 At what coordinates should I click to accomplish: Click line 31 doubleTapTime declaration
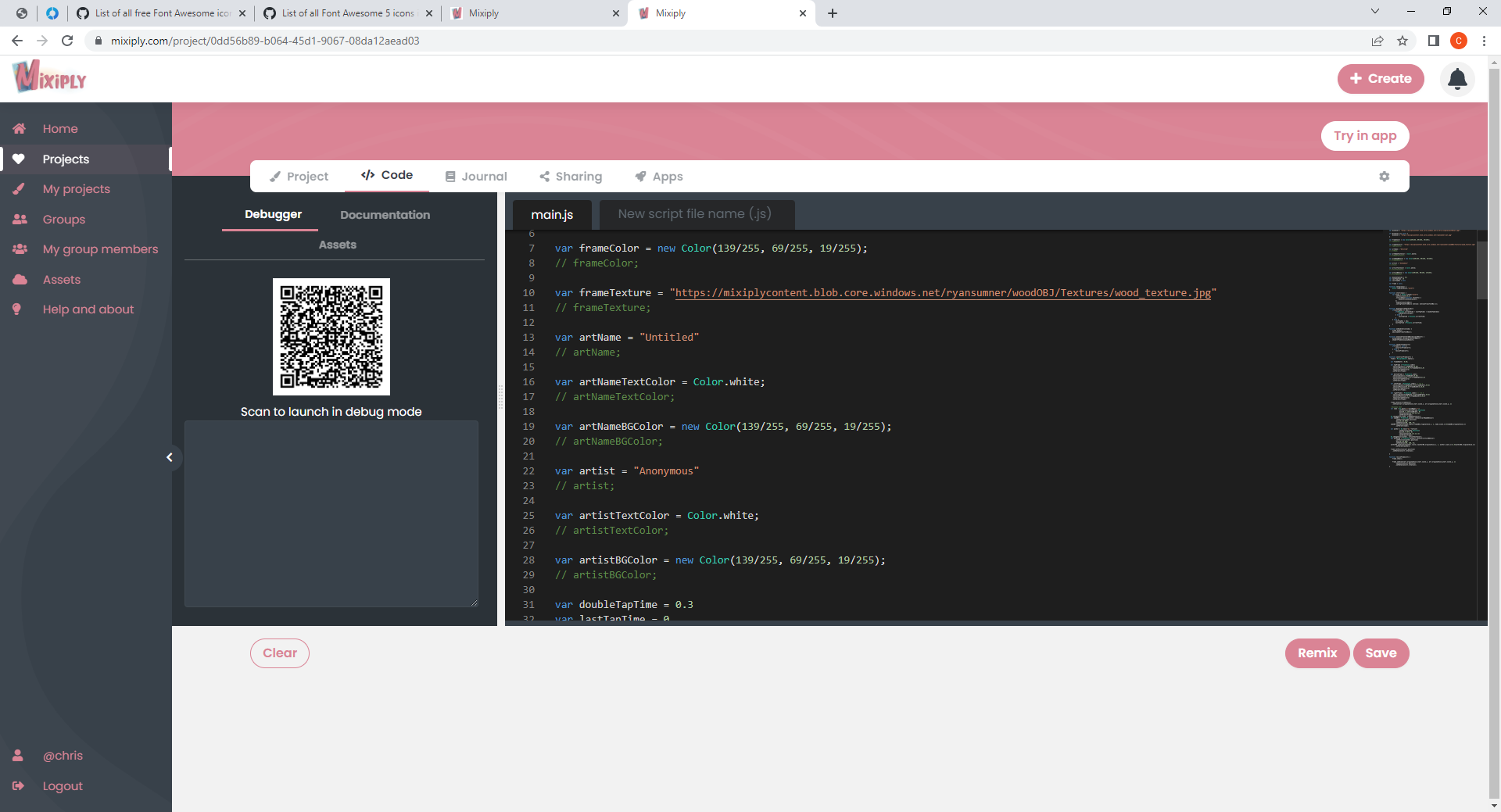pos(624,605)
